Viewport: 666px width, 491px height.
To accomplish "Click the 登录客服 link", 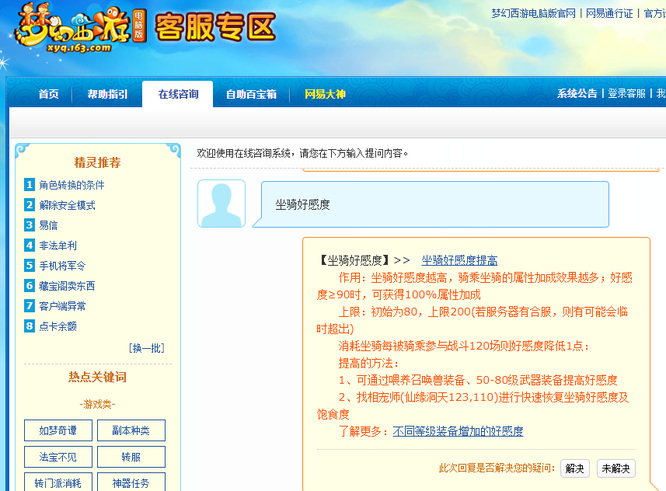I will 626,93.
